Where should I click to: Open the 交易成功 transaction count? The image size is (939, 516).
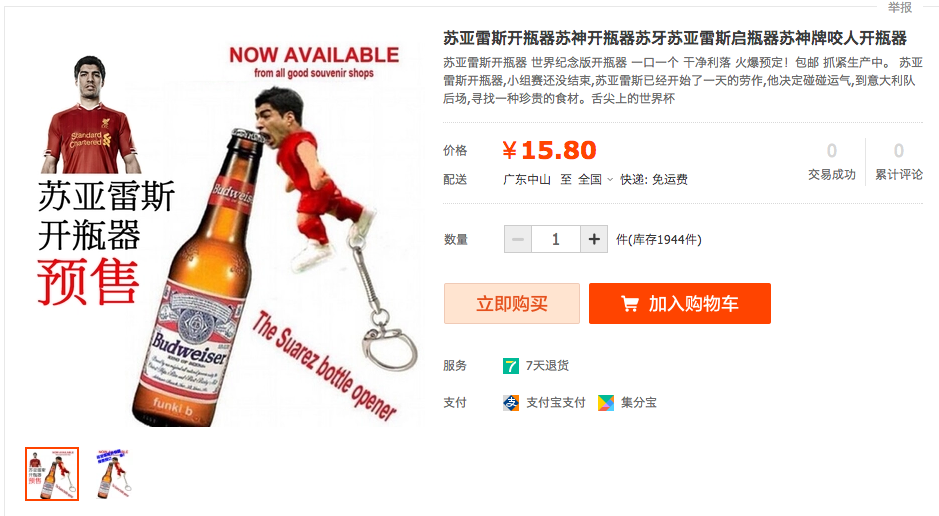(832, 162)
